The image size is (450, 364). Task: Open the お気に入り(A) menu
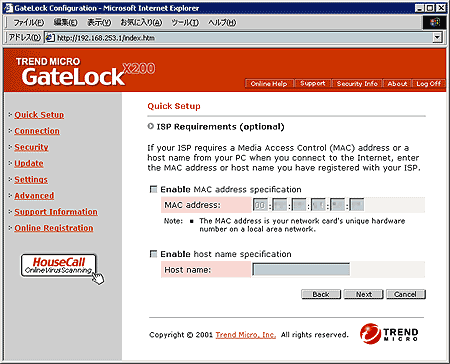click(141, 22)
